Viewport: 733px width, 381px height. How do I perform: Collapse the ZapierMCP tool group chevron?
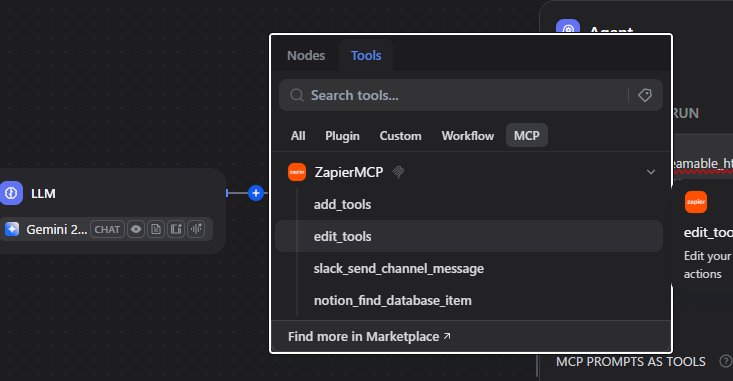[x=651, y=172]
